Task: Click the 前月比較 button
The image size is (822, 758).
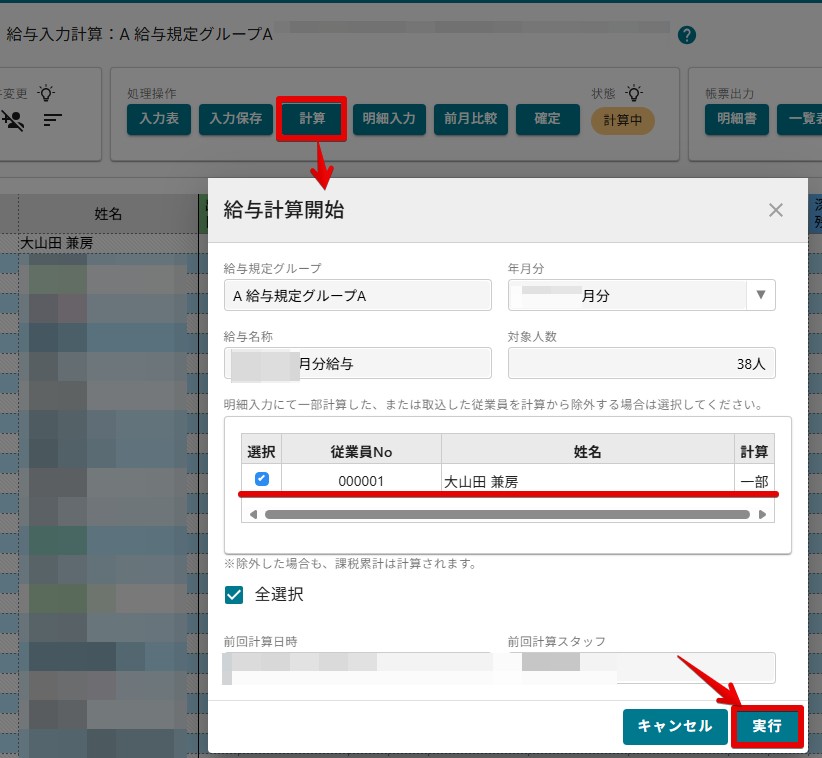Action: pos(471,119)
